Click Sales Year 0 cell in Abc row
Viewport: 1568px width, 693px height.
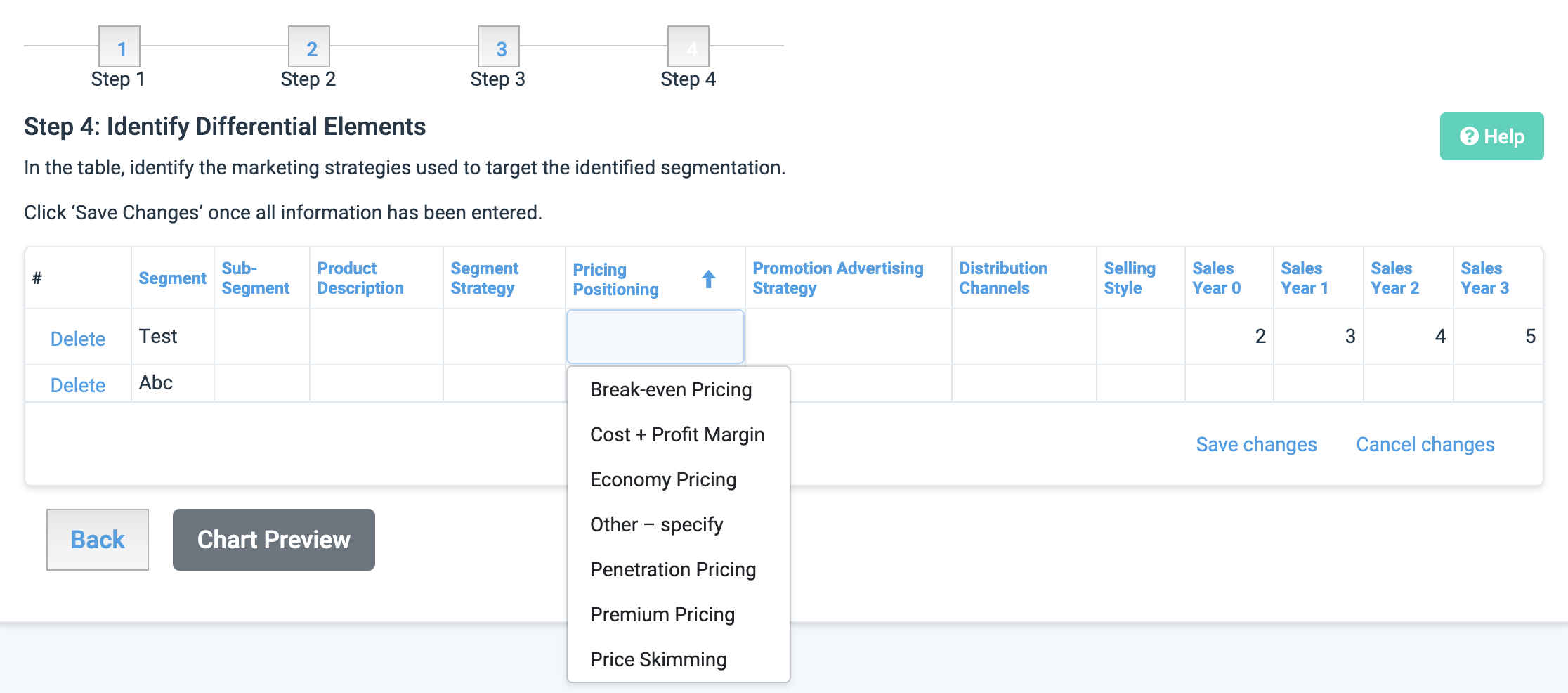coord(1229,383)
